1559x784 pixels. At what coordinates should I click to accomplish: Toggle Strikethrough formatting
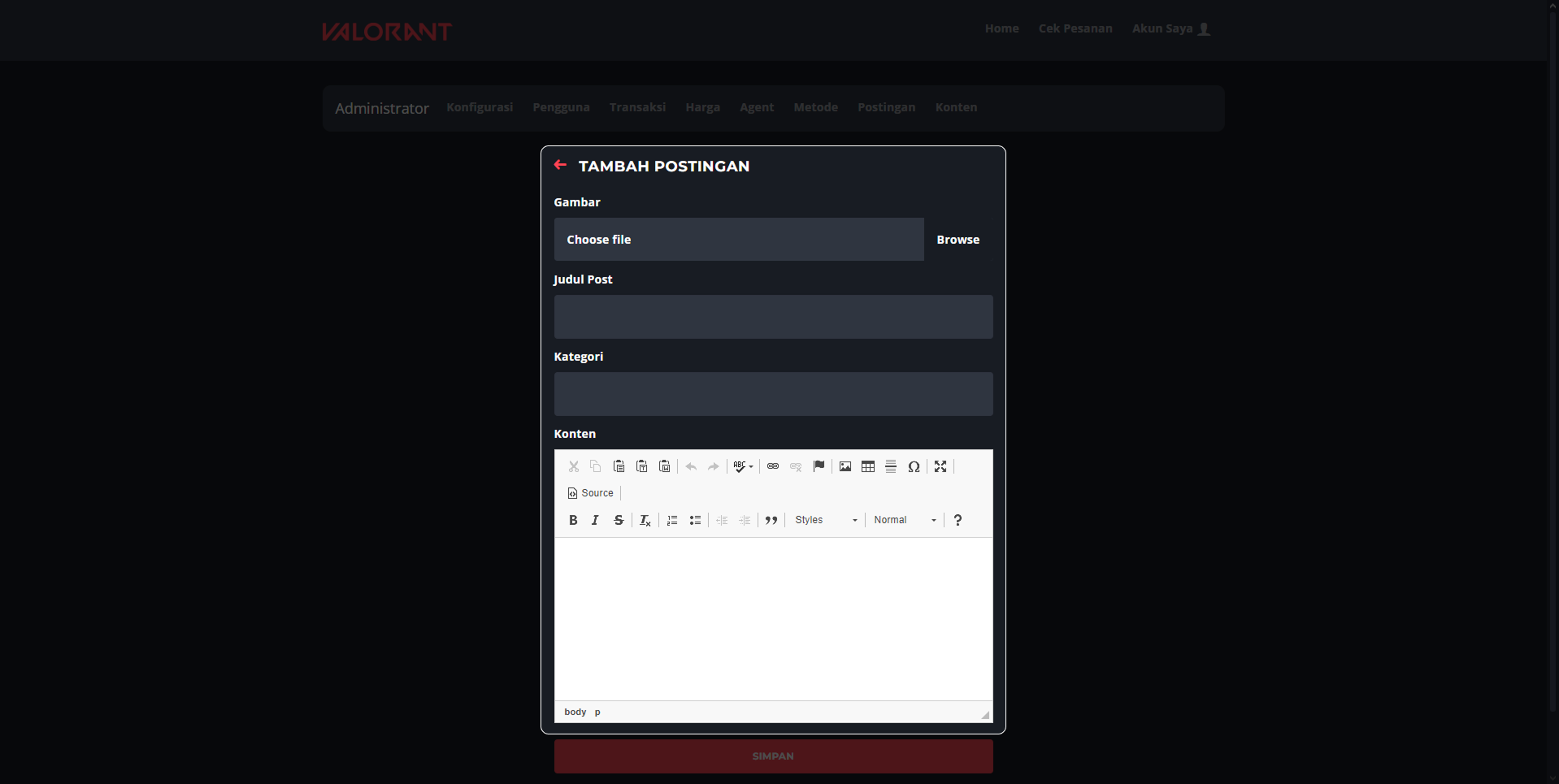click(619, 520)
